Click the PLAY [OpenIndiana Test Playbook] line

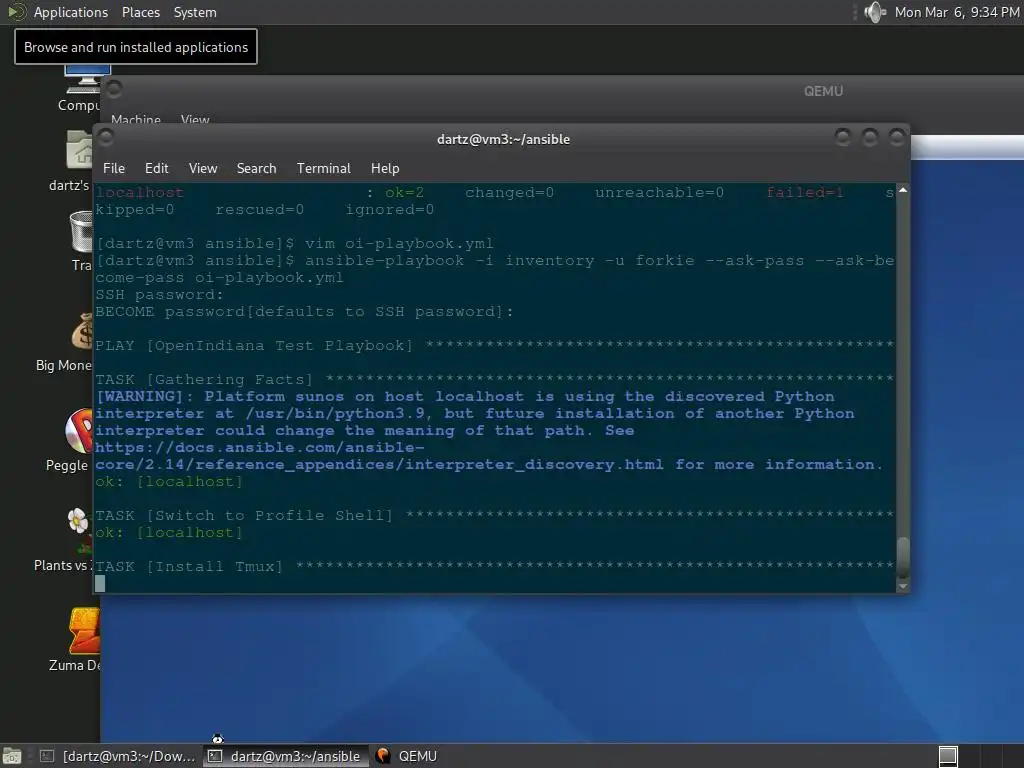pos(494,345)
